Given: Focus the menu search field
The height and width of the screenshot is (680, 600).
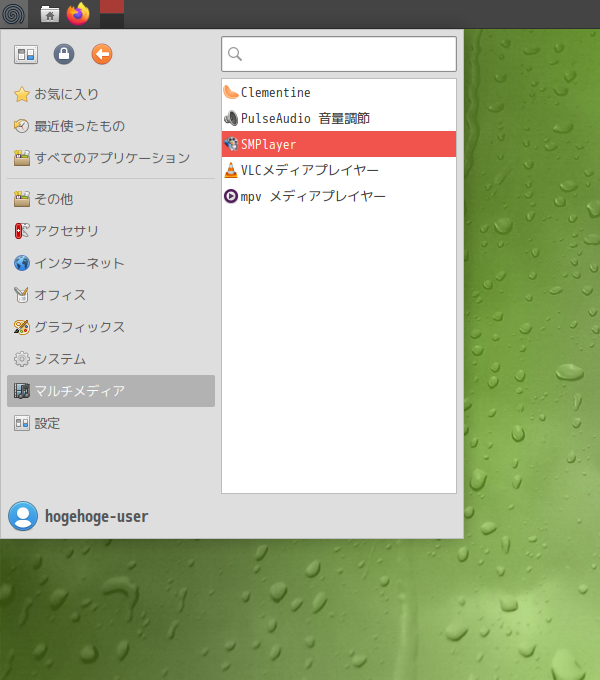Looking at the screenshot, I should 339,54.
